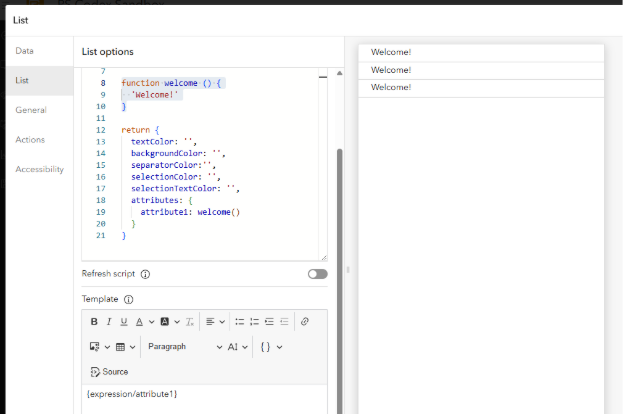Image resolution: width=624 pixels, height=414 pixels.
Task: Click the template text {expression/attribute1}
Action: [132, 394]
